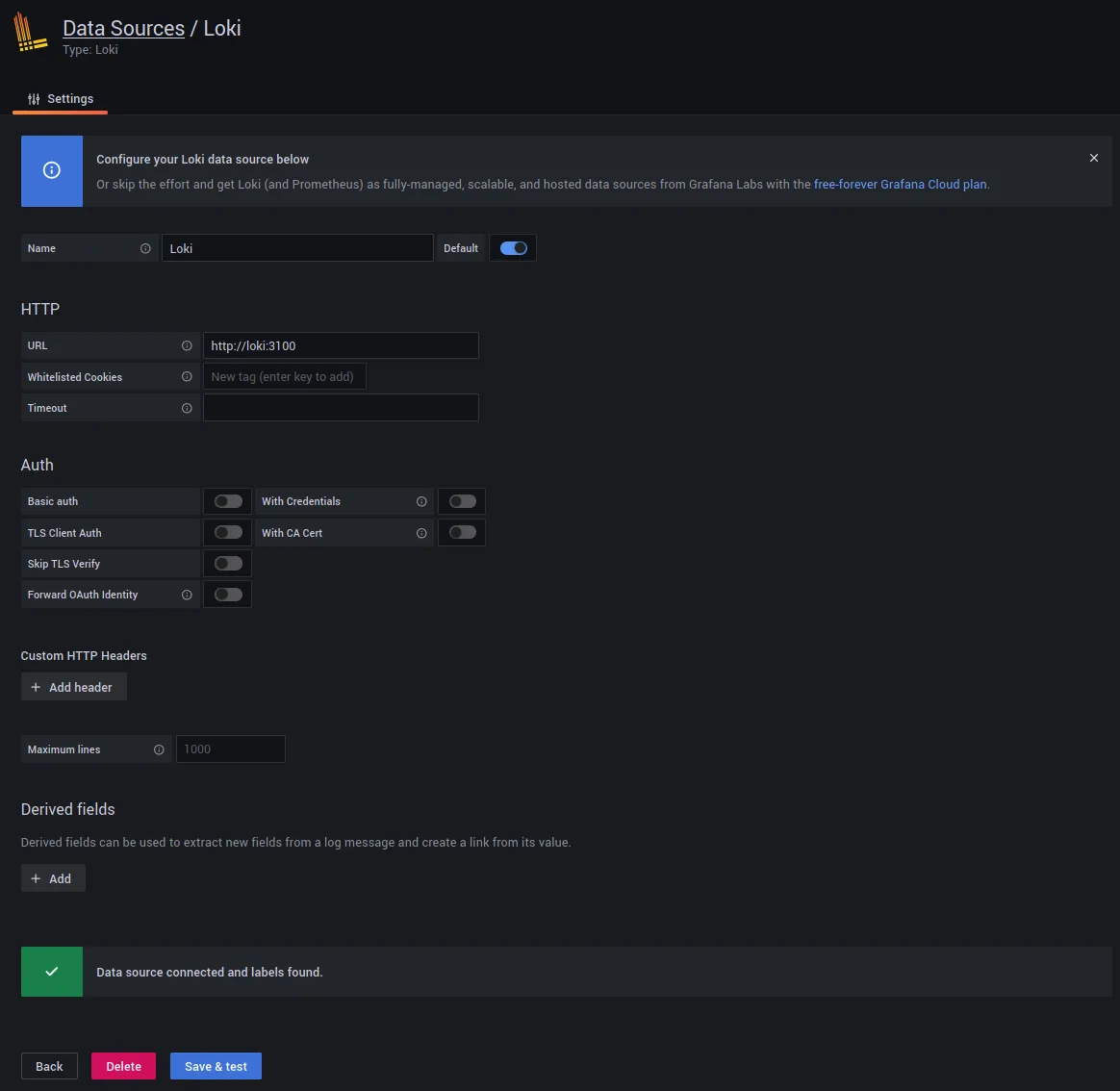1120x1091 pixels.
Task: Toggle the Default data source switch
Action: (x=513, y=248)
